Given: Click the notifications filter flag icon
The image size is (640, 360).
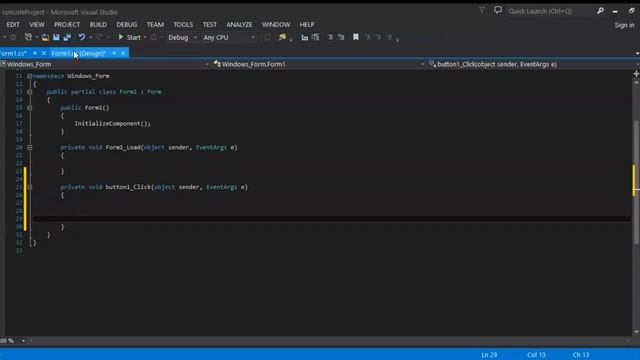Looking at the screenshot, I should (x=482, y=10).
